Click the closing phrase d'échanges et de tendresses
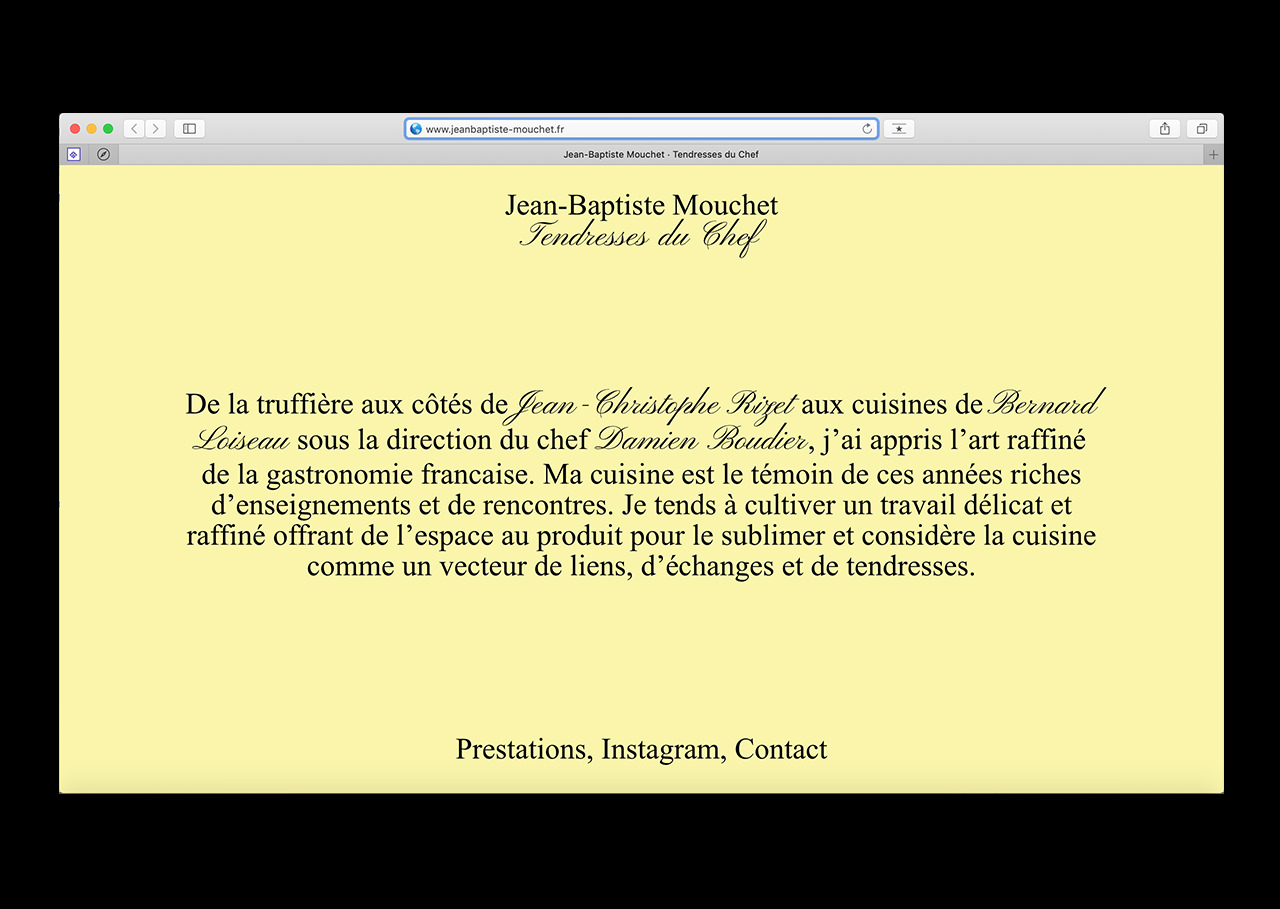Image resolution: width=1280 pixels, height=909 pixels. tap(806, 567)
